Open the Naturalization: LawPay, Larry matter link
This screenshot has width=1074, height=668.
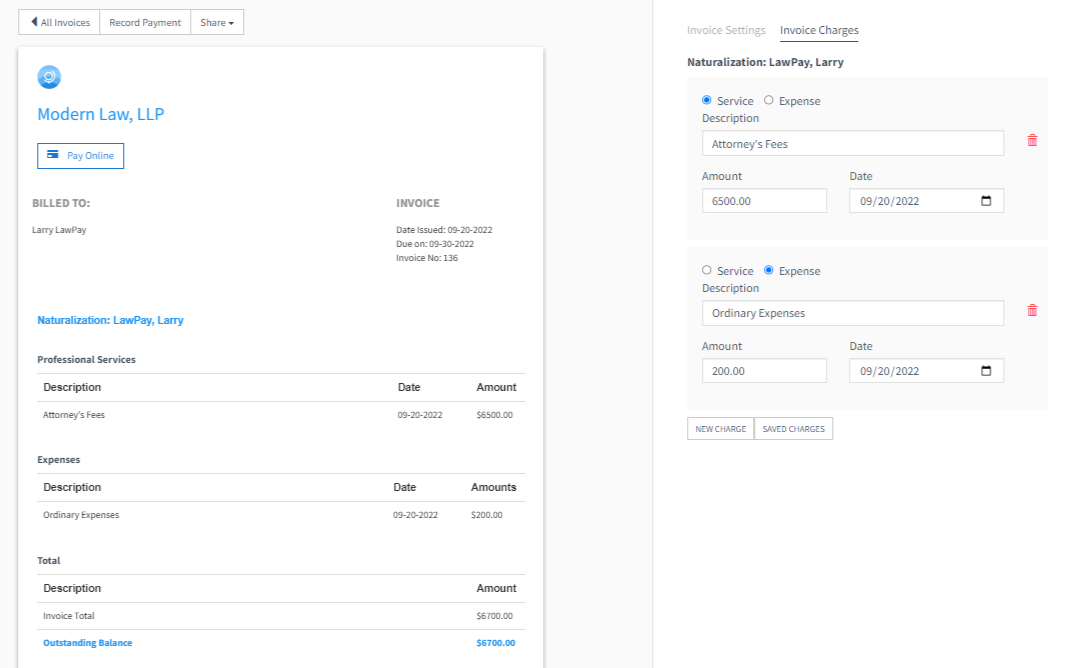click(110, 319)
